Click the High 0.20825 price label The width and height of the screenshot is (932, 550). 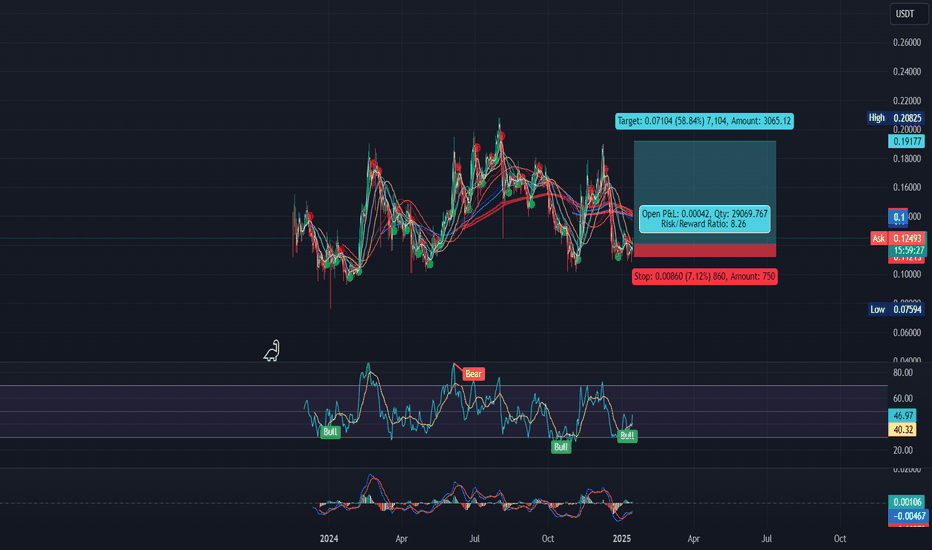click(896, 118)
